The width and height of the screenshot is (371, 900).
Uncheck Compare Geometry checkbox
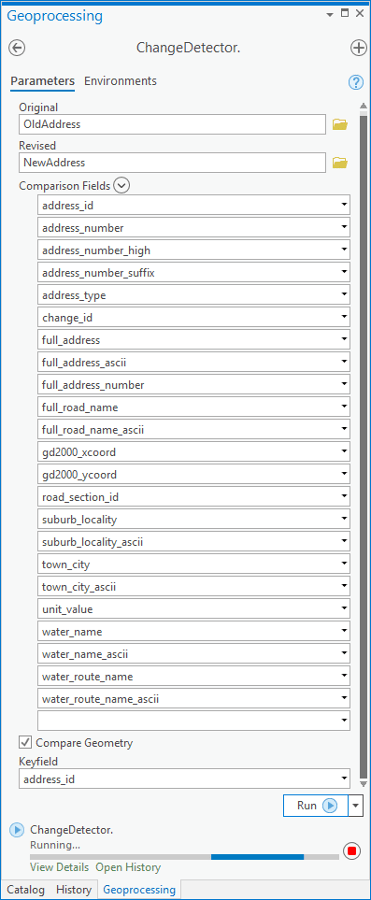[25, 742]
